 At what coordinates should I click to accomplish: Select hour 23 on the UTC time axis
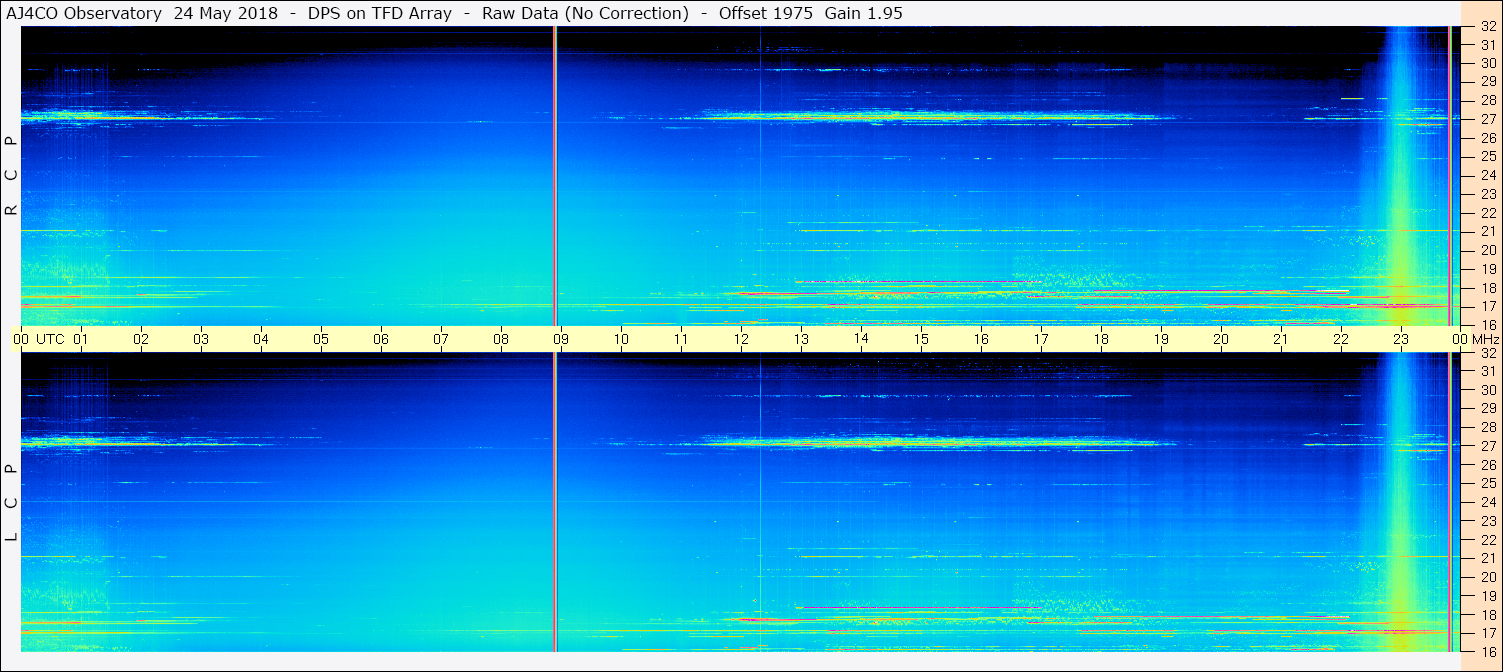click(1401, 339)
